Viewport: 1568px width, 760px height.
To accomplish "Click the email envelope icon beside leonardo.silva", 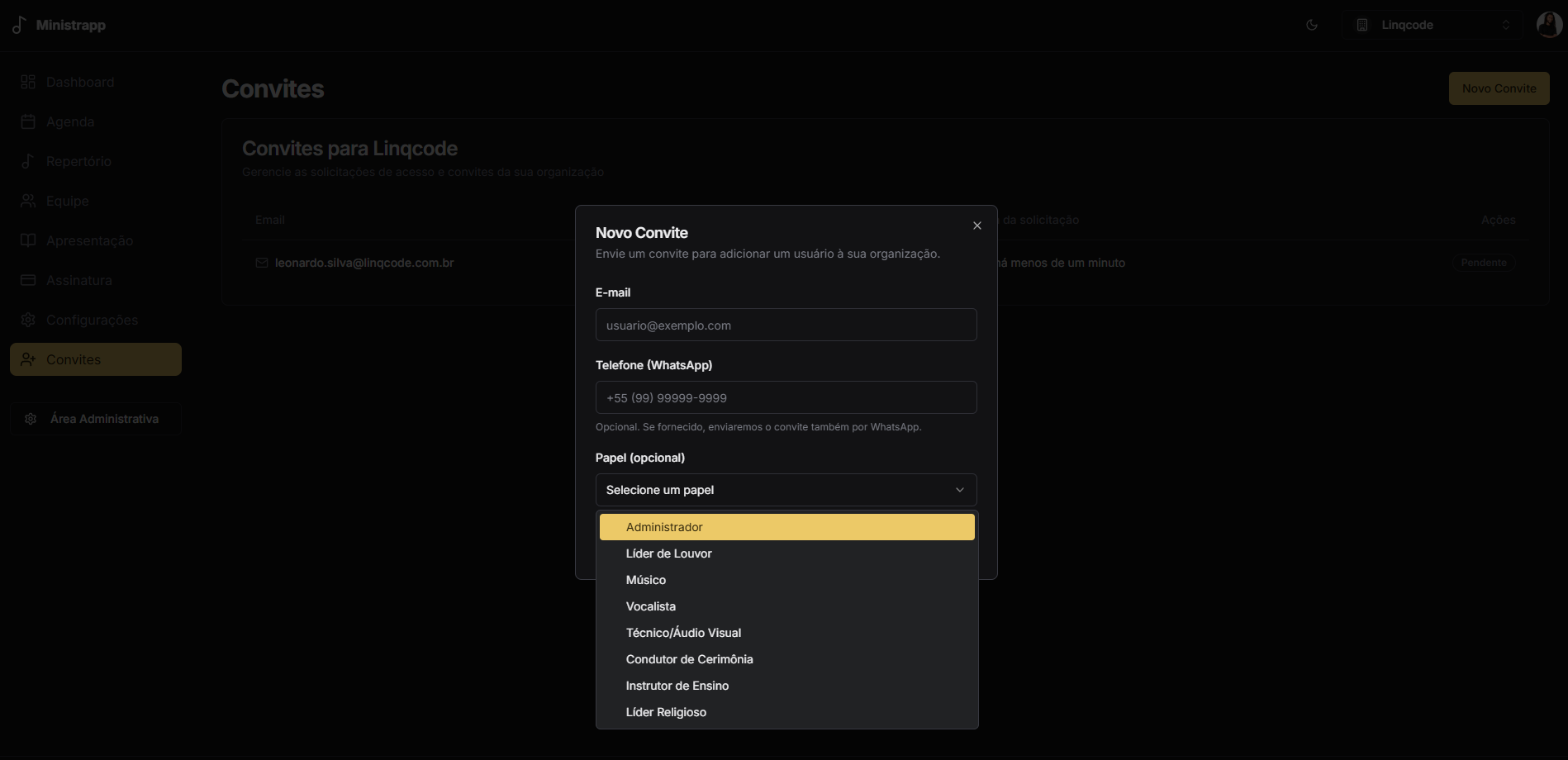I will (261, 263).
